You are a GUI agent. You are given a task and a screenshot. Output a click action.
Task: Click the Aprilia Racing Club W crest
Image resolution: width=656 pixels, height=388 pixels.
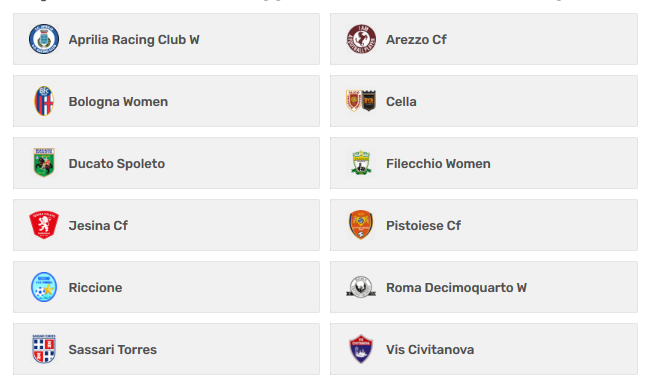pos(44,39)
